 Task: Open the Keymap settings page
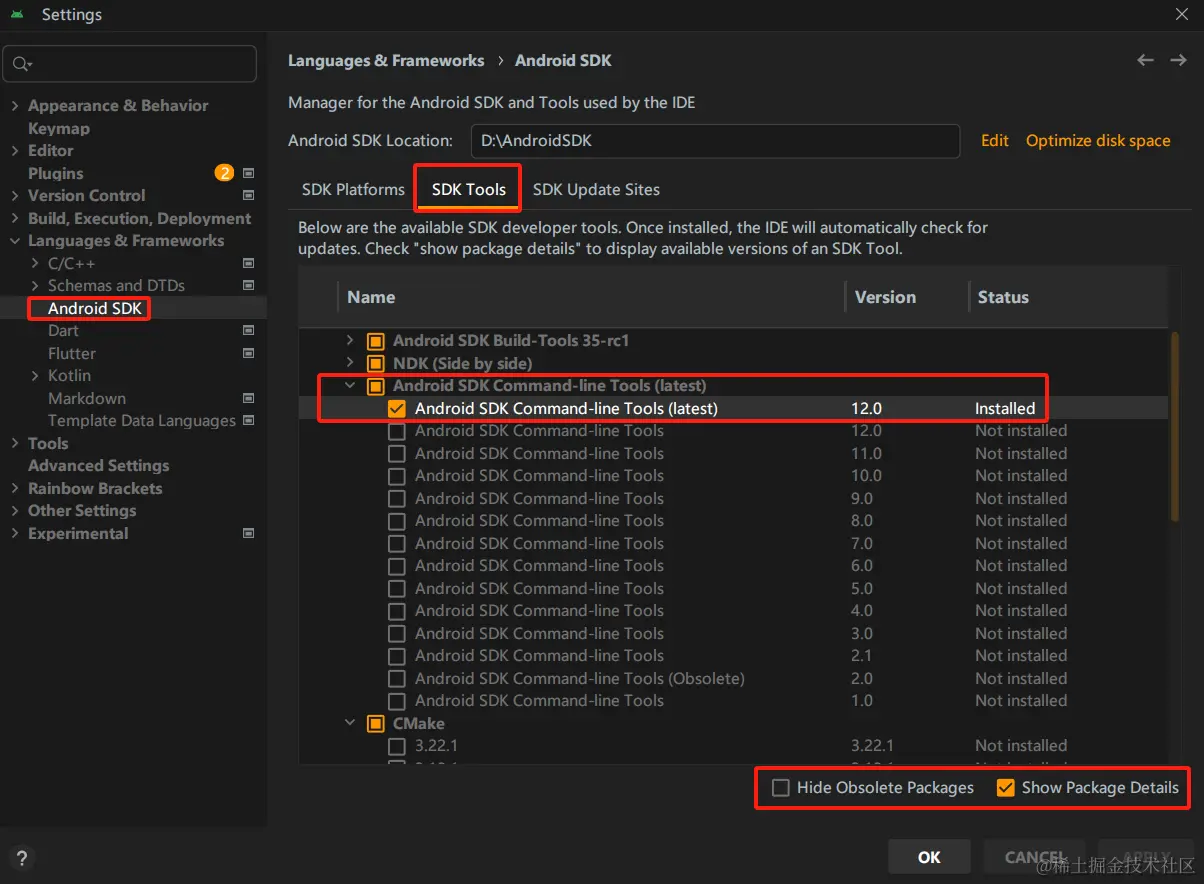coord(59,128)
